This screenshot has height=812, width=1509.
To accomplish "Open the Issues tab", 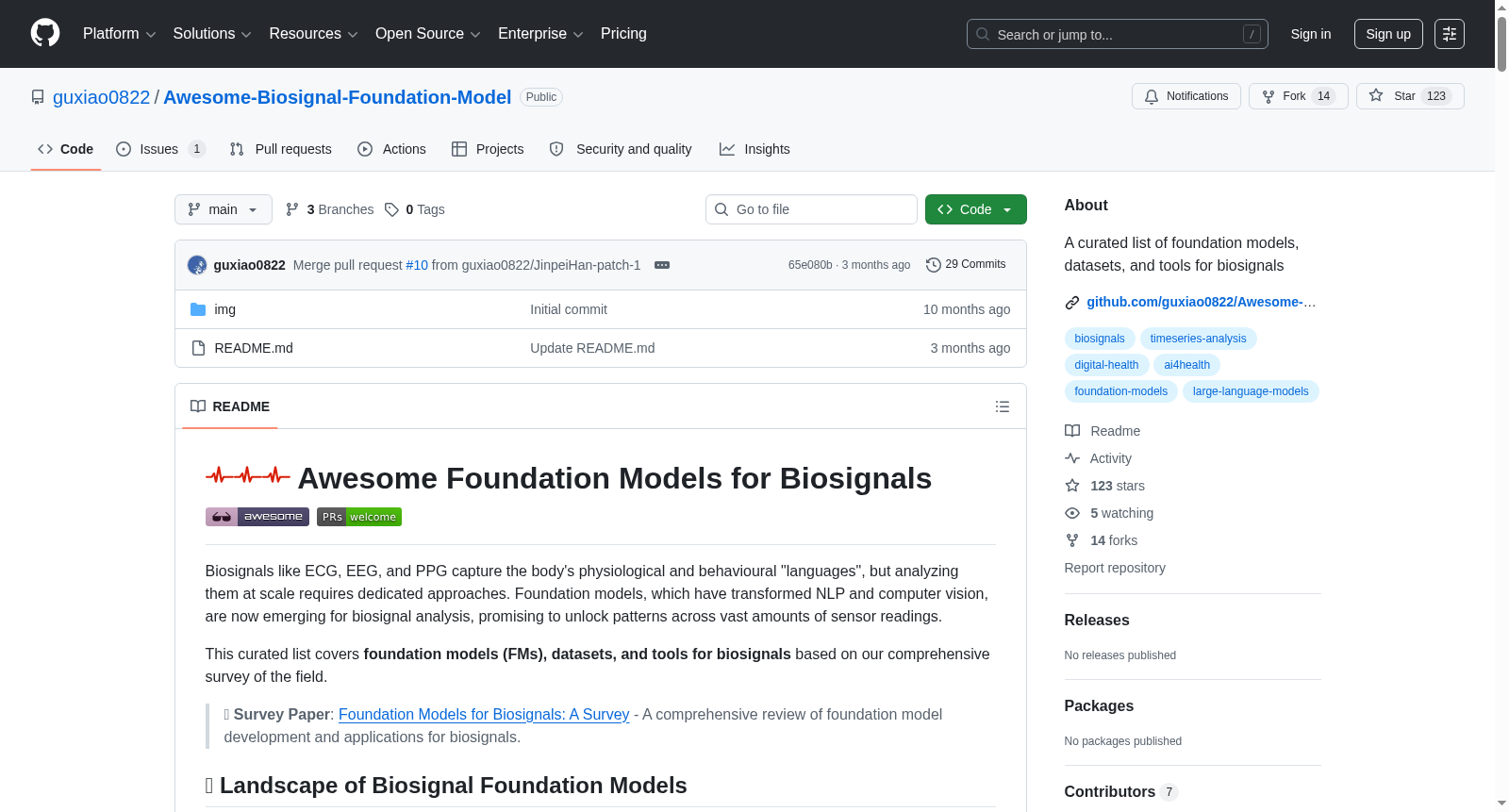I will (x=160, y=149).
